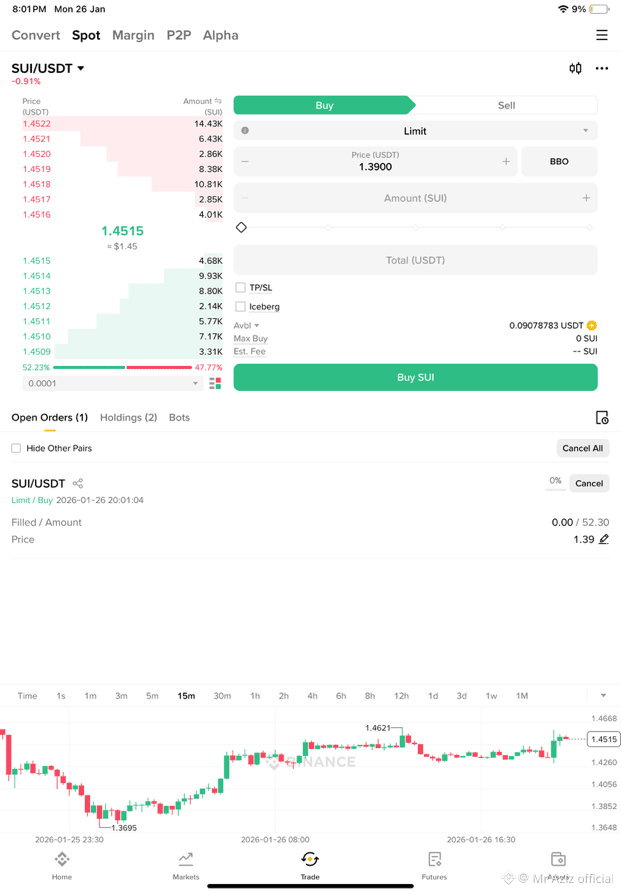
Task: Go to Home in bottom navigation
Action: (x=62, y=865)
